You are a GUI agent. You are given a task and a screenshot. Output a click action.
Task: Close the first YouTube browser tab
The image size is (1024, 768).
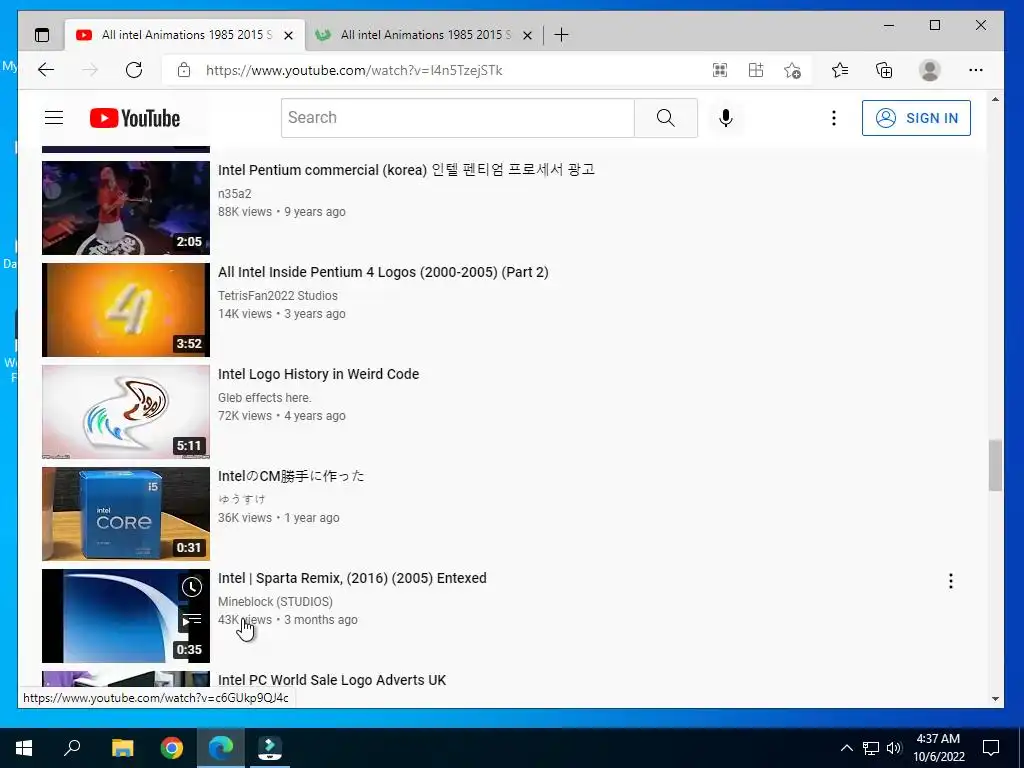pyautogui.click(x=288, y=35)
